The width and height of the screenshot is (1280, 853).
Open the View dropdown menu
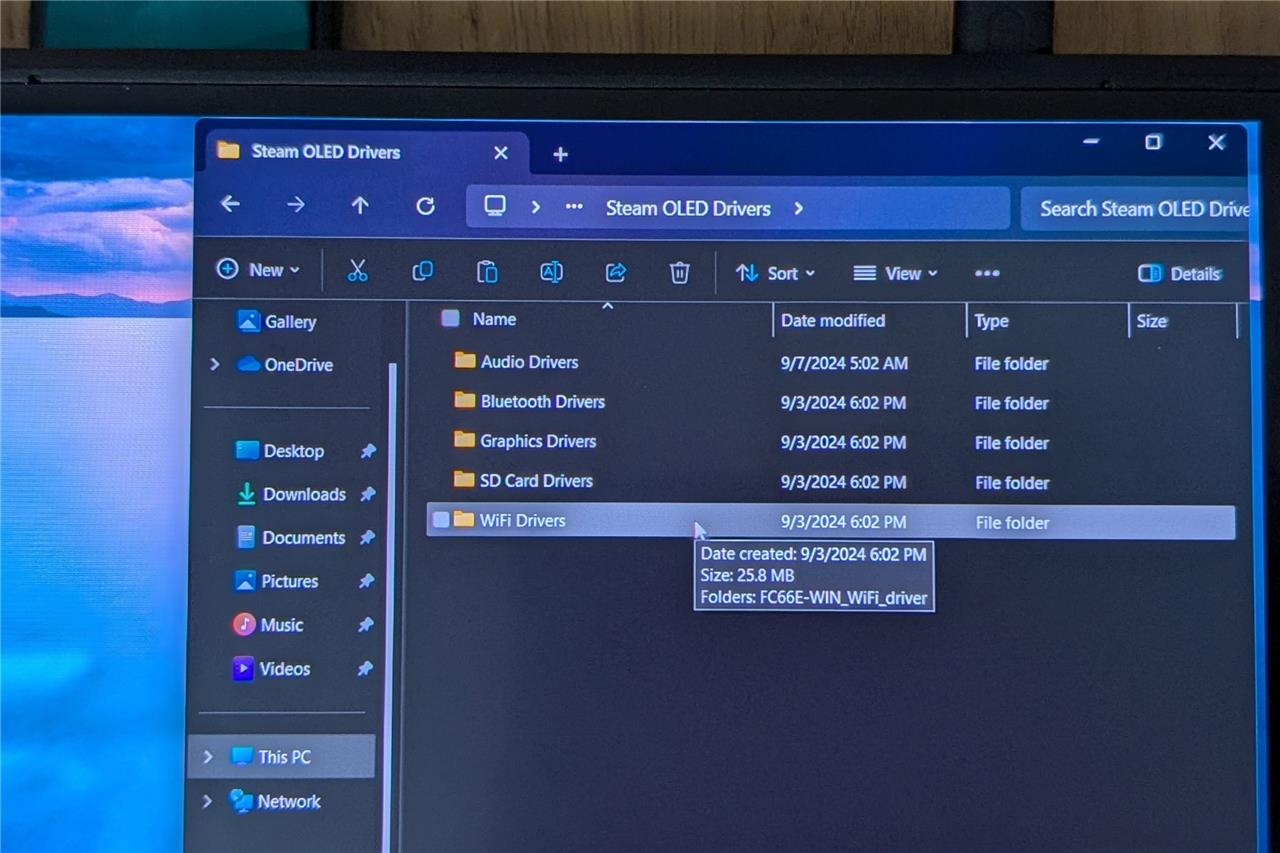click(x=895, y=273)
